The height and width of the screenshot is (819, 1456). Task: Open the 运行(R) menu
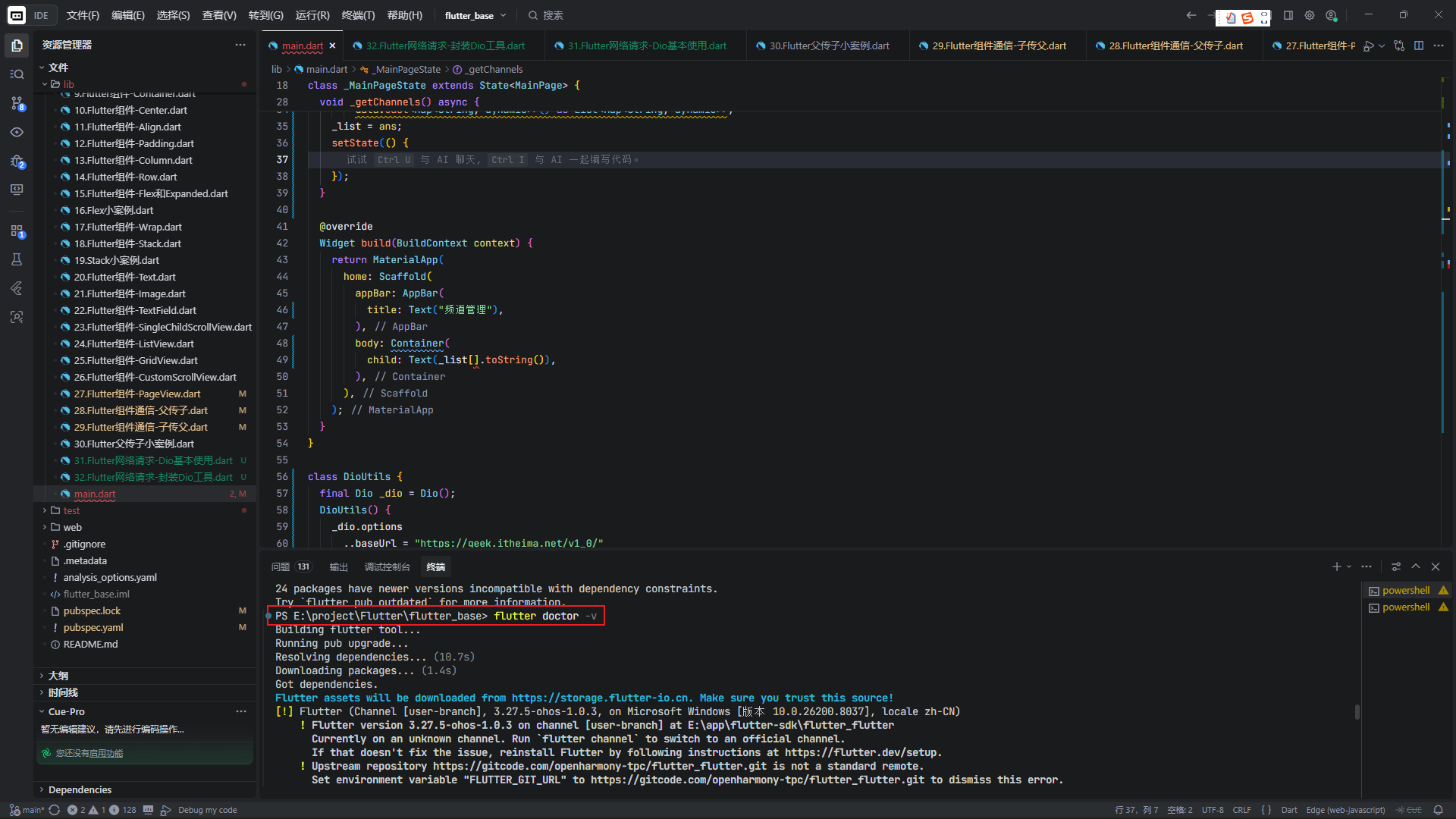point(312,15)
